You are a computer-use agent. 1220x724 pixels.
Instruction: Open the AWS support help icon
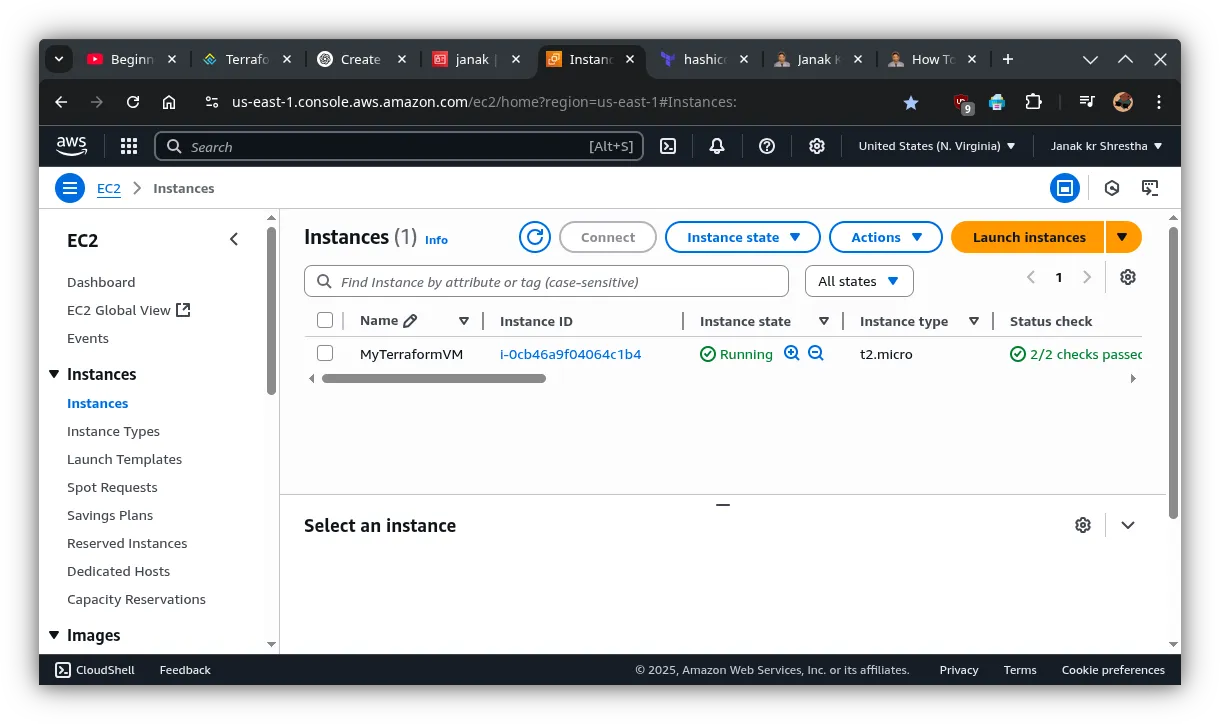pos(767,146)
